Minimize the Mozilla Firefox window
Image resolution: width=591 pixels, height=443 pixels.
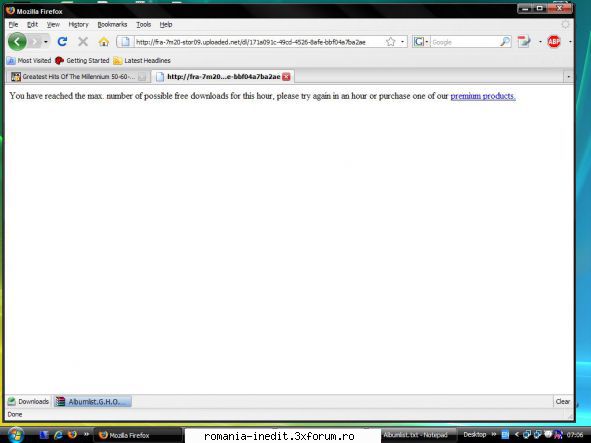[x=525, y=8]
